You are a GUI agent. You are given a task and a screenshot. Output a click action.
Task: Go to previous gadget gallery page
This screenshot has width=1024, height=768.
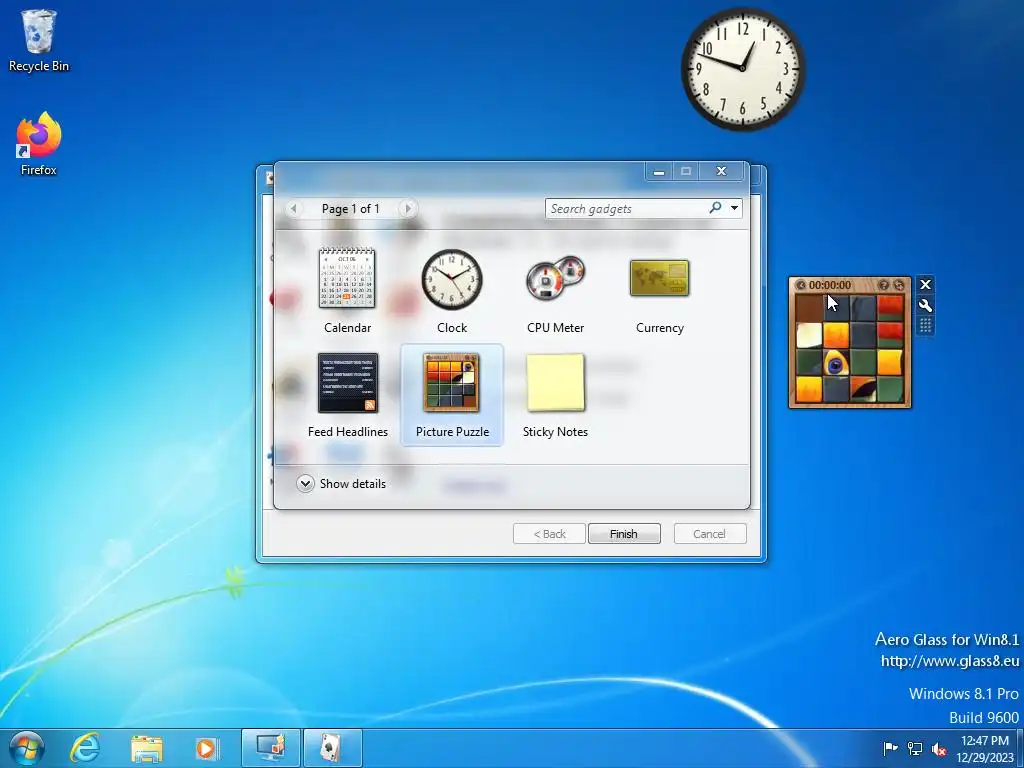294,208
